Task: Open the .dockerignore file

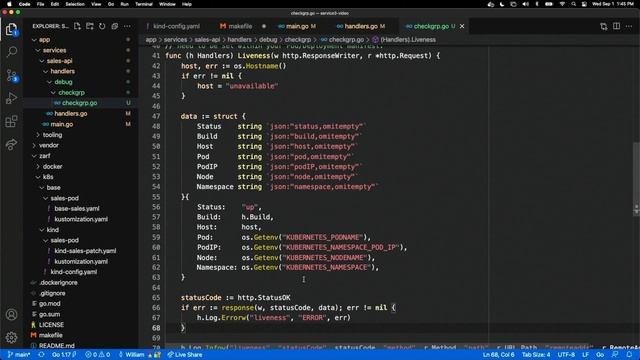Action: click(58, 282)
